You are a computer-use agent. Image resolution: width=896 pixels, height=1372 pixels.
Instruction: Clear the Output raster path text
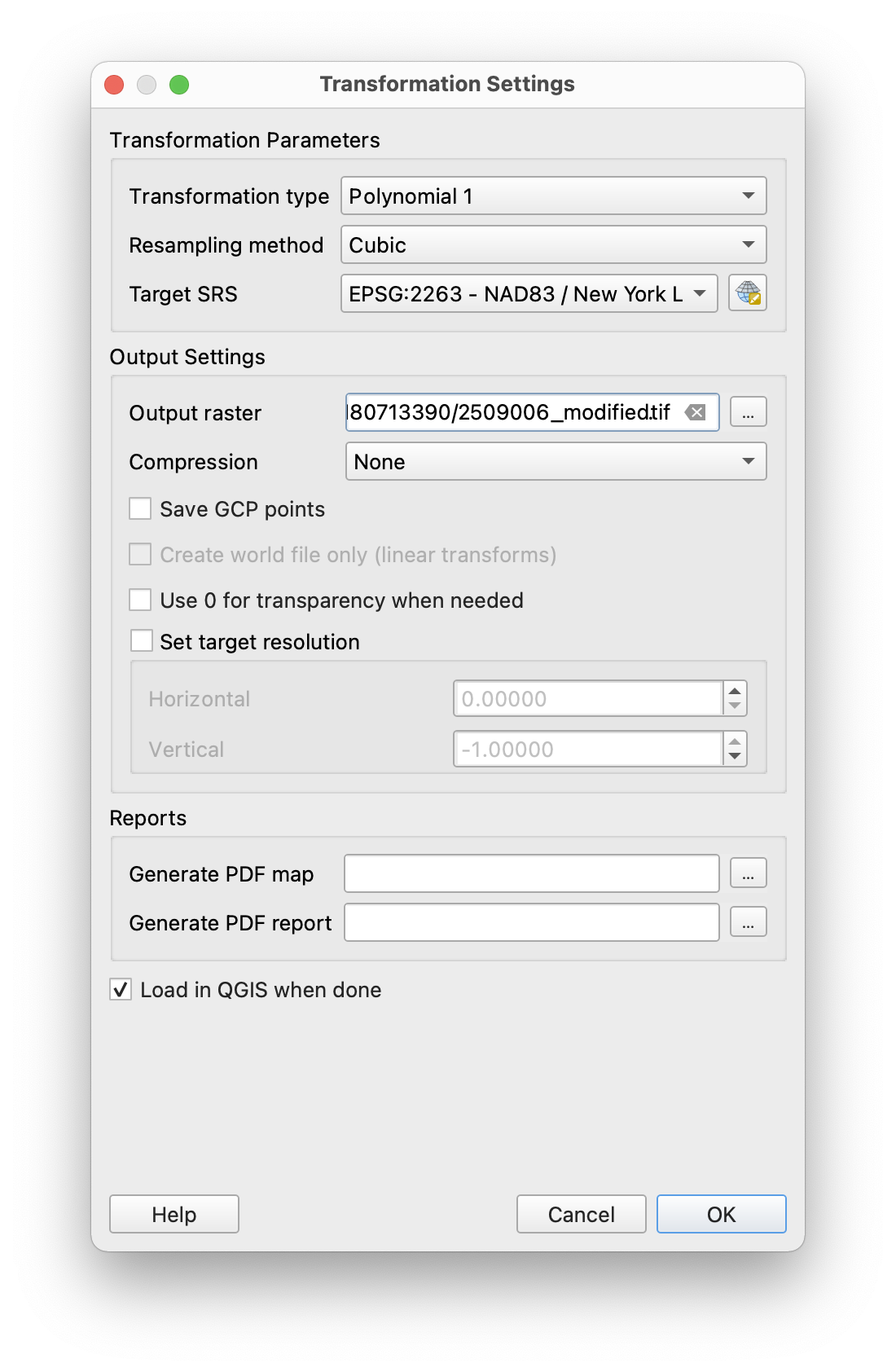[695, 412]
